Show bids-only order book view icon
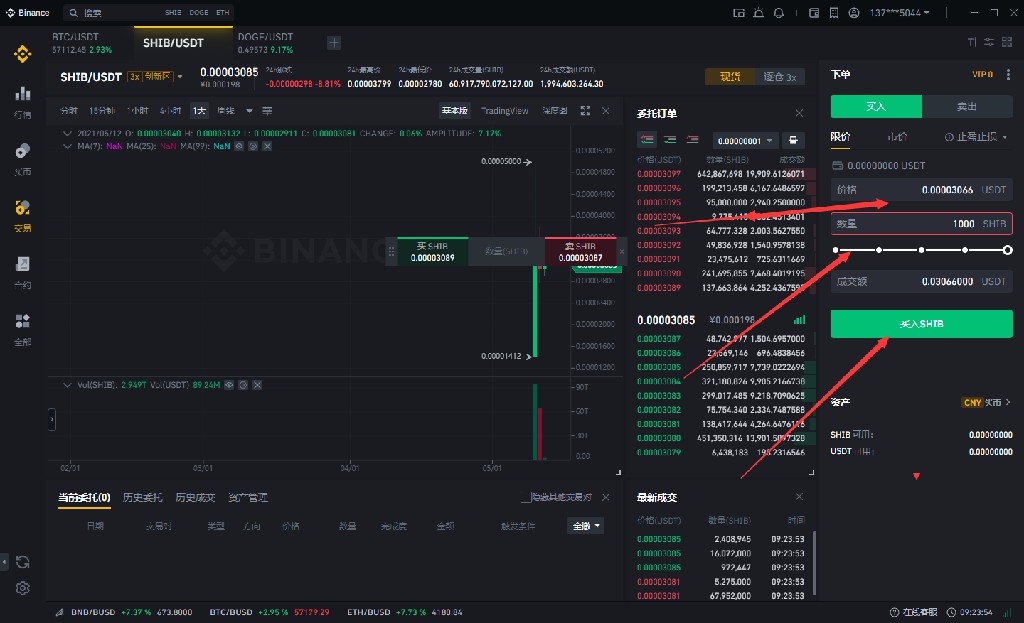The width and height of the screenshot is (1024, 623). (x=670, y=140)
